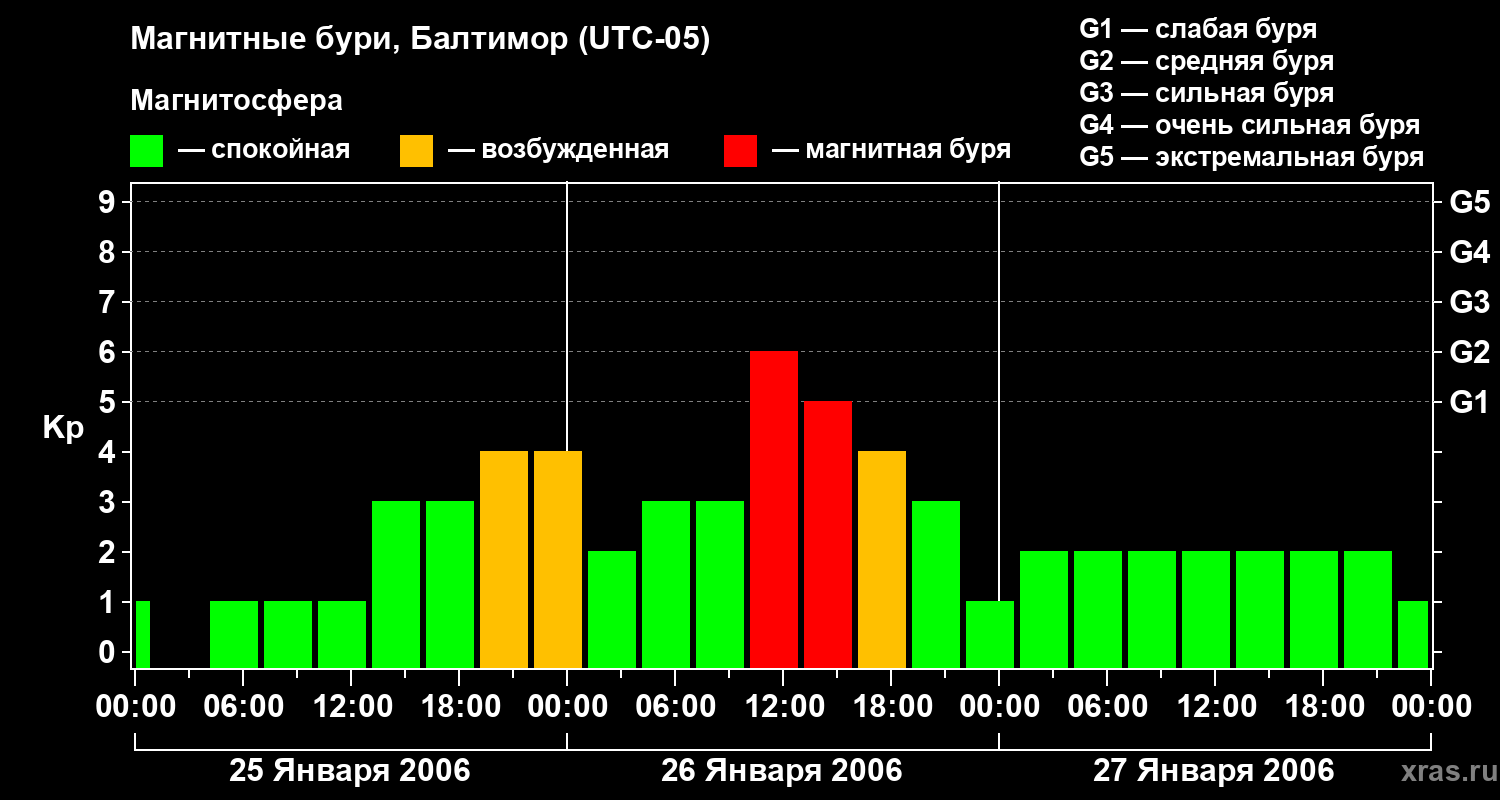This screenshot has width=1500, height=800.
Task: Select the "Магнитосфера" heading
Action: click(x=236, y=101)
